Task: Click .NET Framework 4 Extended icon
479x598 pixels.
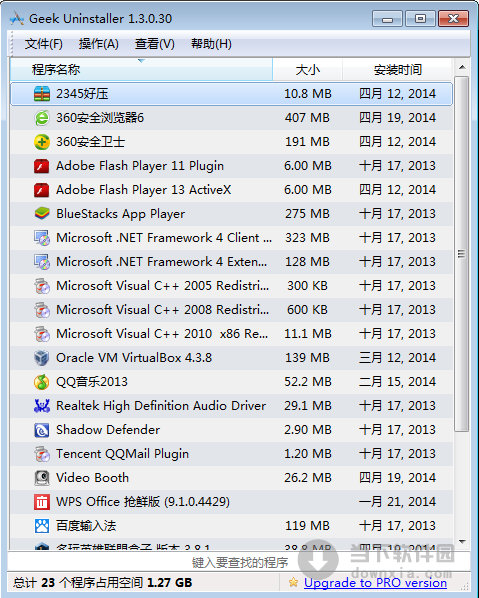Action: 42,262
